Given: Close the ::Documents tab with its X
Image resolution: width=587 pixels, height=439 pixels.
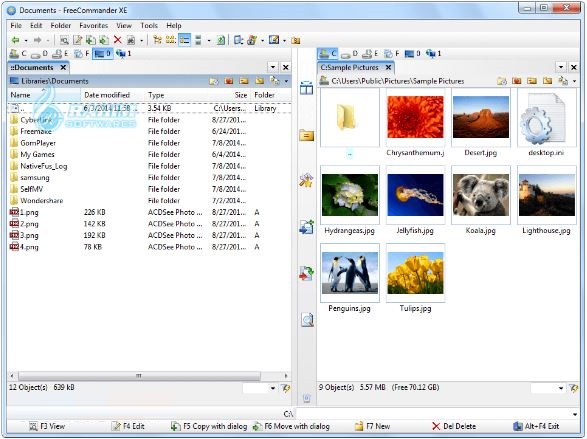Looking at the screenshot, I should pos(63,67).
